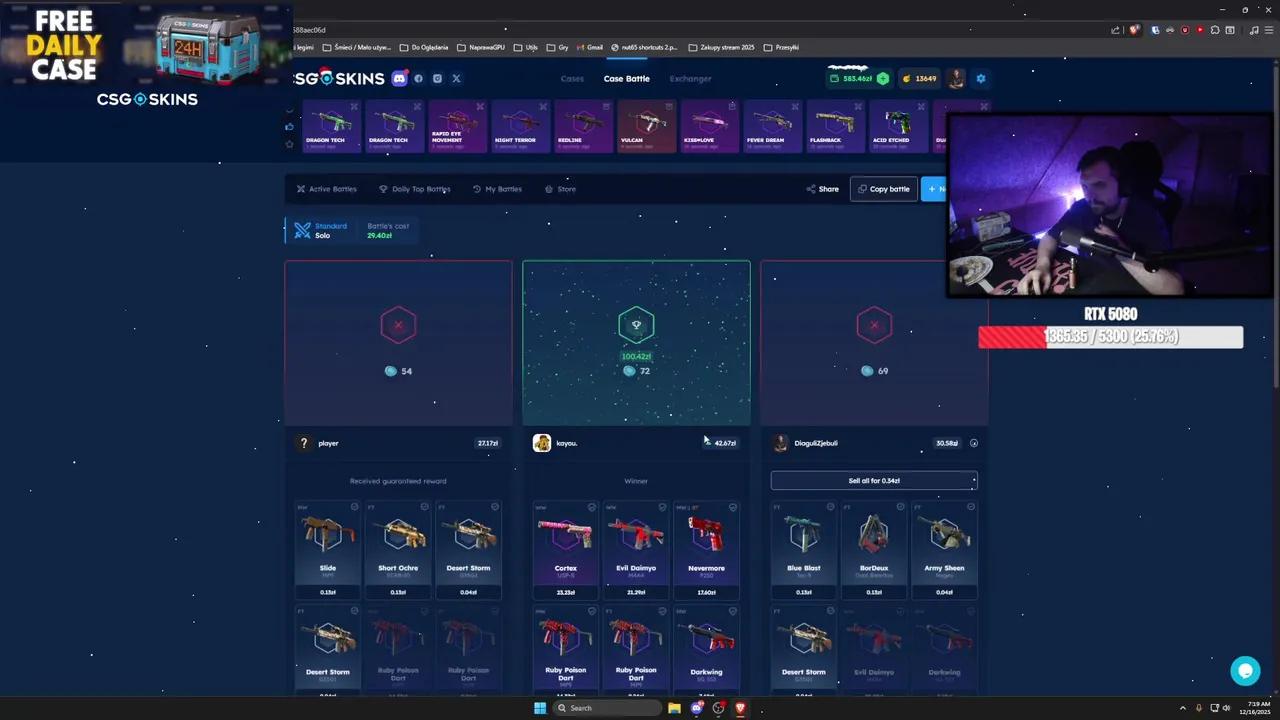Open the Cases menu item
The width and height of the screenshot is (1280, 720).
[572, 78]
